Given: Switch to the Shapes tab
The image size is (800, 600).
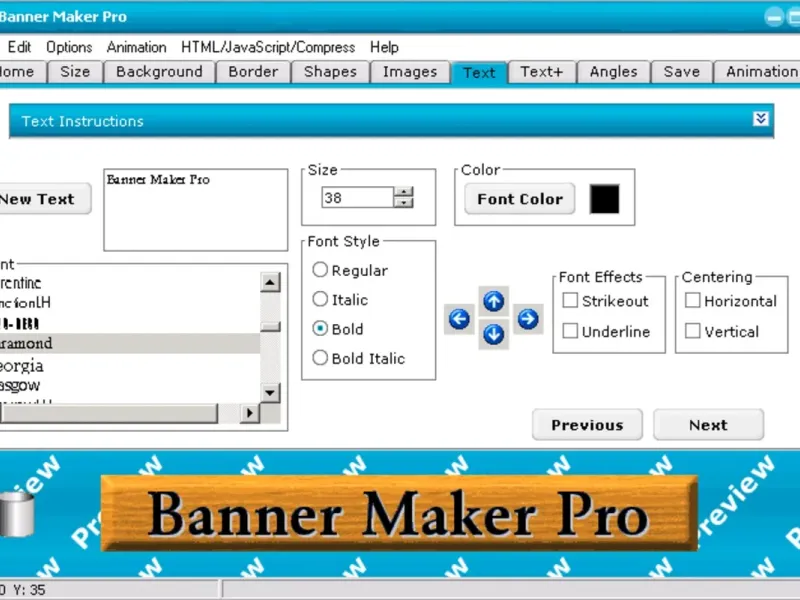Looking at the screenshot, I should coord(330,72).
